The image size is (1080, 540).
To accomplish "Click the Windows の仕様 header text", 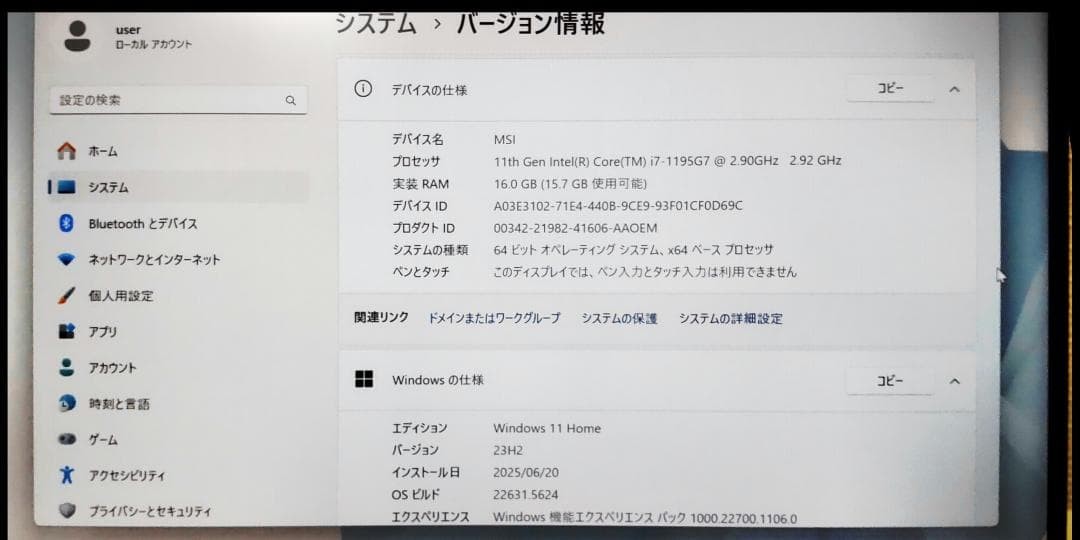I will pyautogui.click(x=438, y=380).
